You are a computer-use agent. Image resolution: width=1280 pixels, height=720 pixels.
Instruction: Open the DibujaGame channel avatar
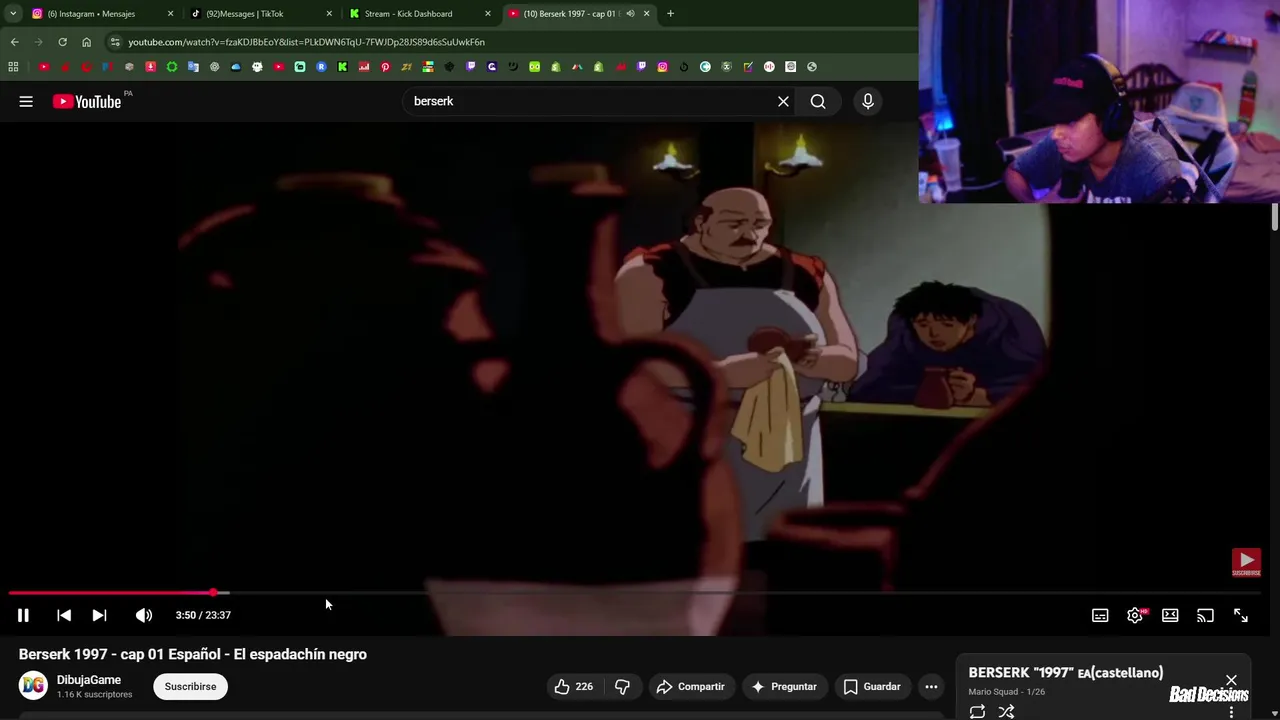coord(33,685)
